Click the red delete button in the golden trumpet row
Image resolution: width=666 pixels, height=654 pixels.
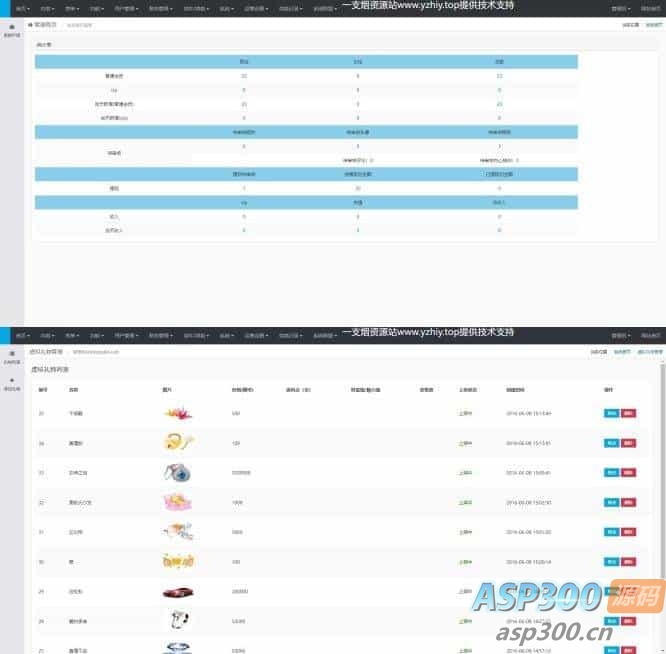click(628, 443)
